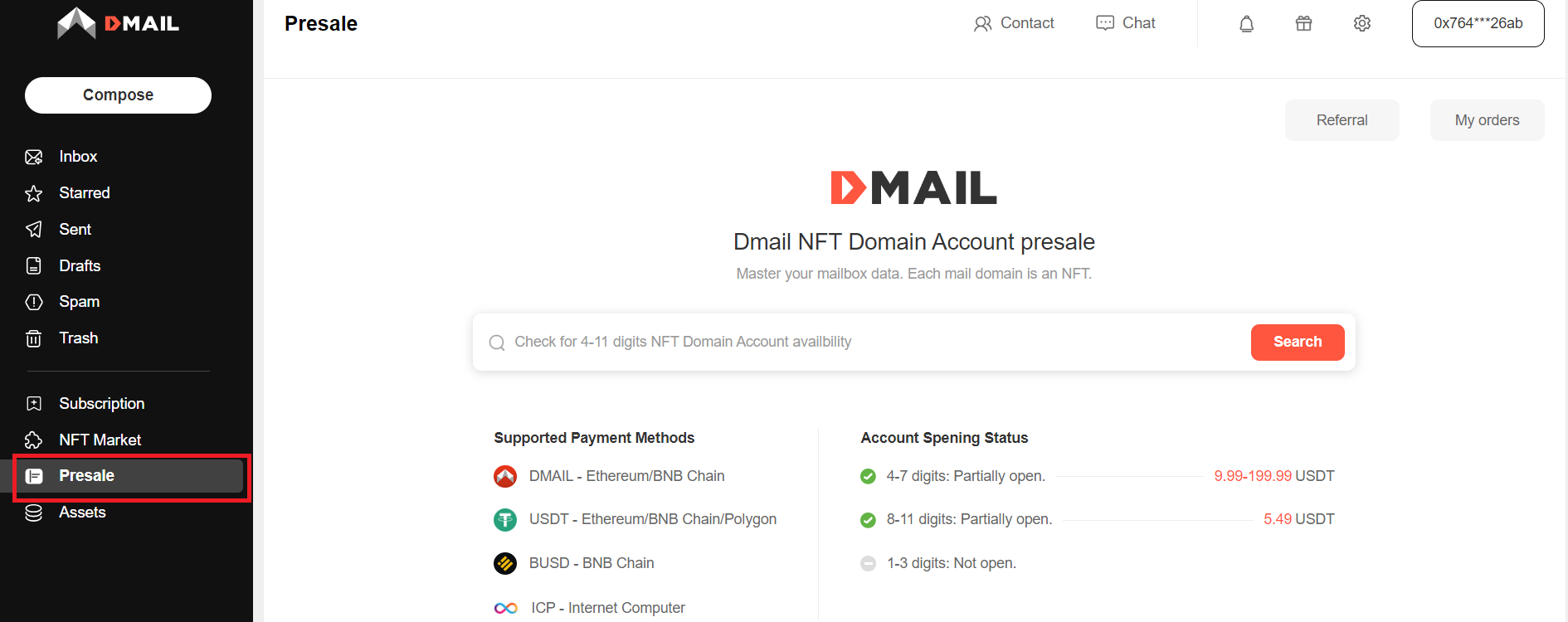Open Sent mail via the paper plane icon

pyautogui.click(x=34, y=229)
